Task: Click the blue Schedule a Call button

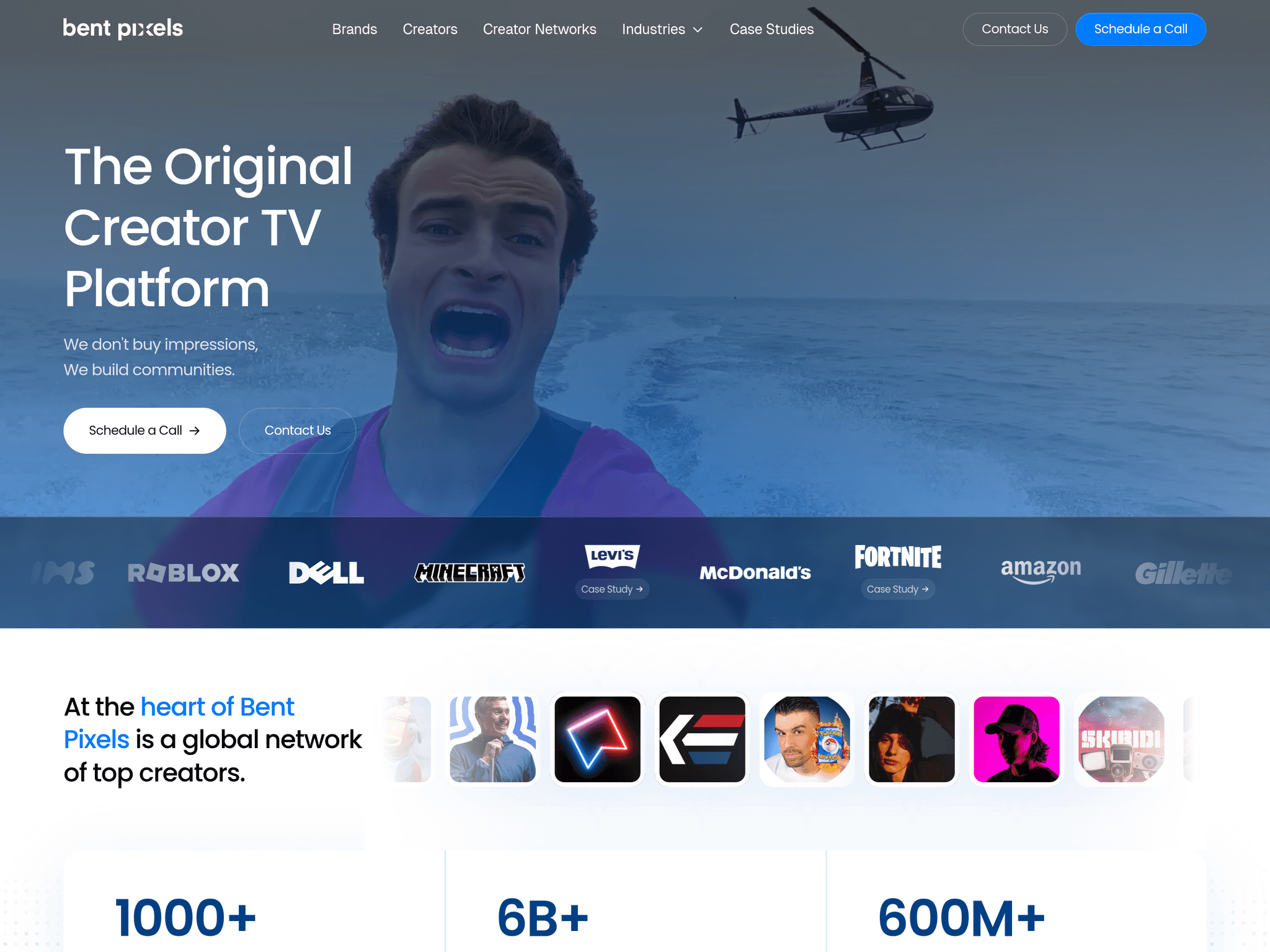Action: pyautogui.click(x=1140, y=29)
